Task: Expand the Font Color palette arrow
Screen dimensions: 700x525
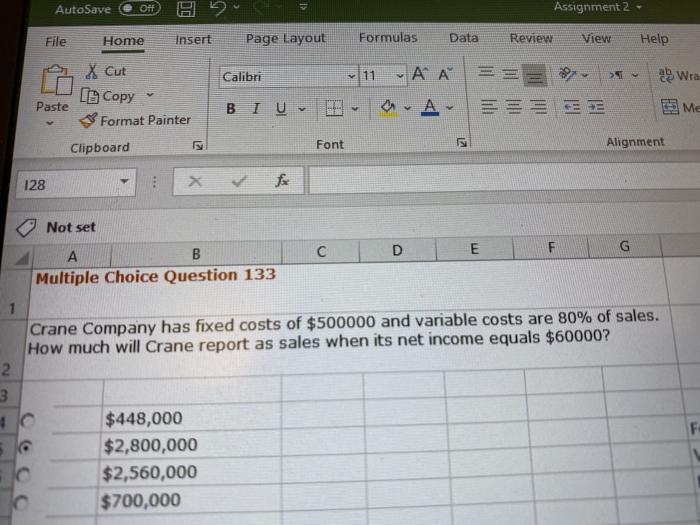Action: pyautogui.click(x=450, y=108)
